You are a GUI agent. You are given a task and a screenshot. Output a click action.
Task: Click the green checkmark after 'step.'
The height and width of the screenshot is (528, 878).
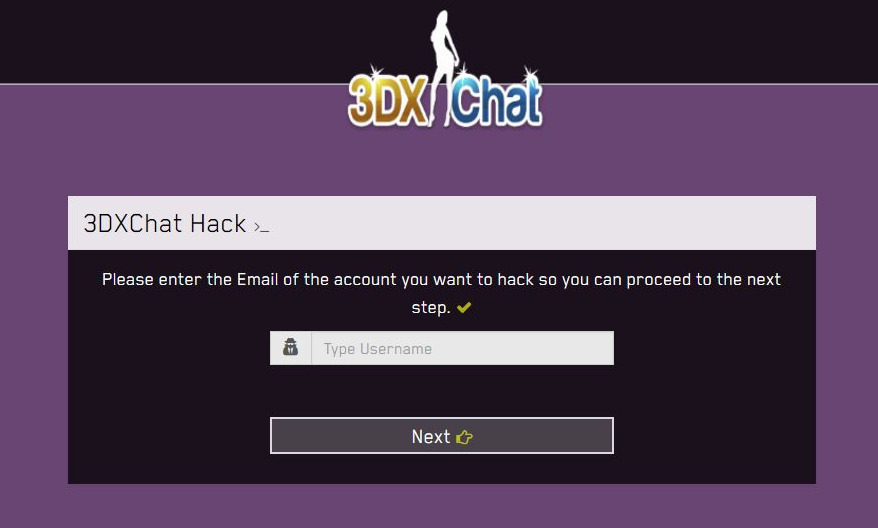(x=464, y=307)
